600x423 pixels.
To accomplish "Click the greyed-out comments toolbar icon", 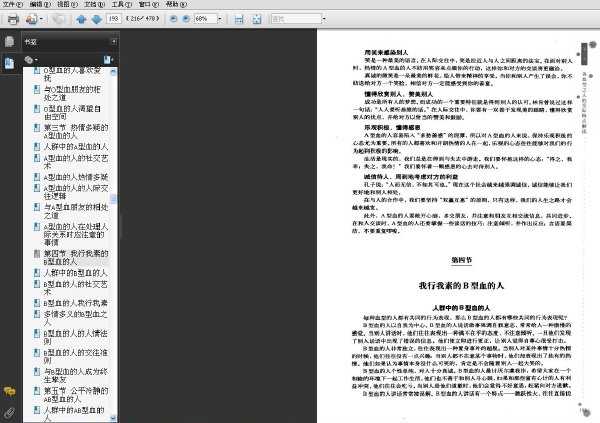I will (x=59, y=19).
